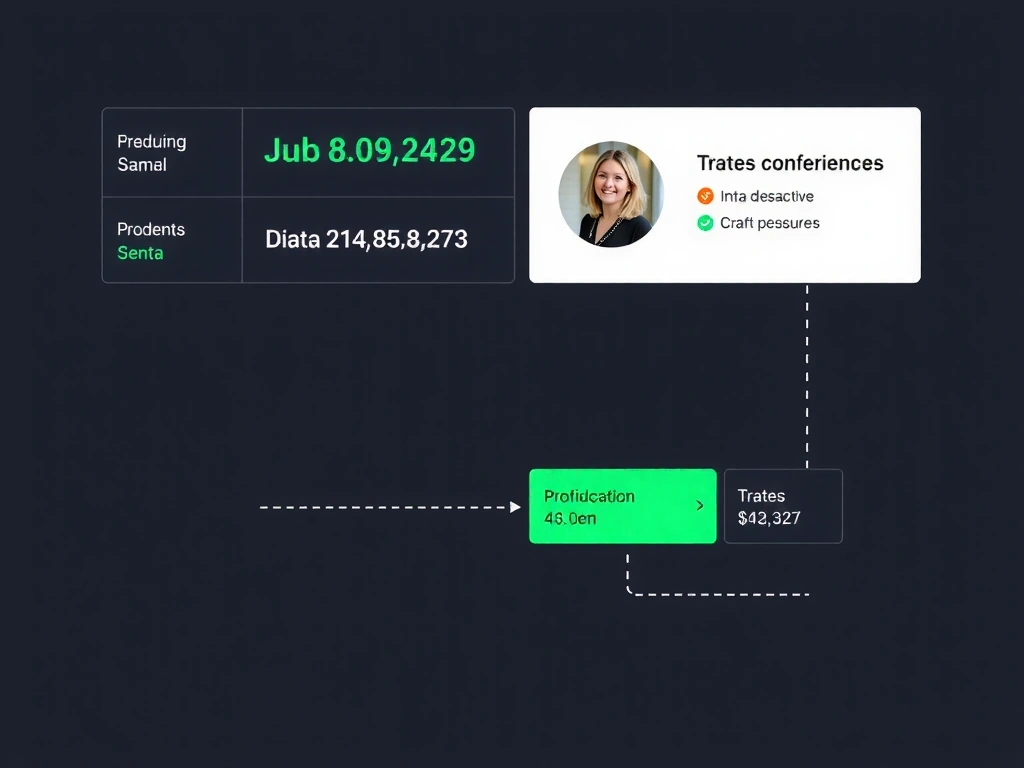This screenshot has width=1024, height=768.
Task: Click the green Jub 8.09,2429 value
Action: 369,151
